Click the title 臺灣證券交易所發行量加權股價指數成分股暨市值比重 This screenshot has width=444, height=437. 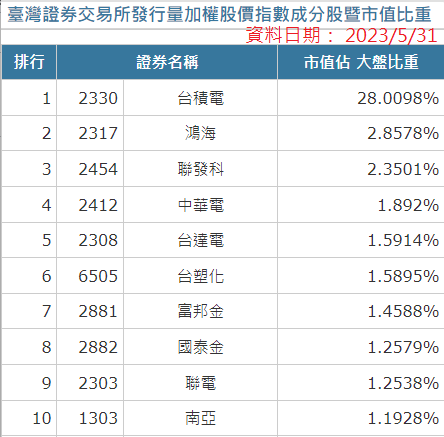[219, 14]
